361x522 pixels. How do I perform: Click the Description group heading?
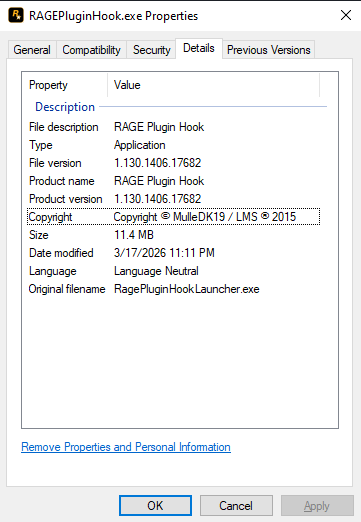[x=65, y=107]
